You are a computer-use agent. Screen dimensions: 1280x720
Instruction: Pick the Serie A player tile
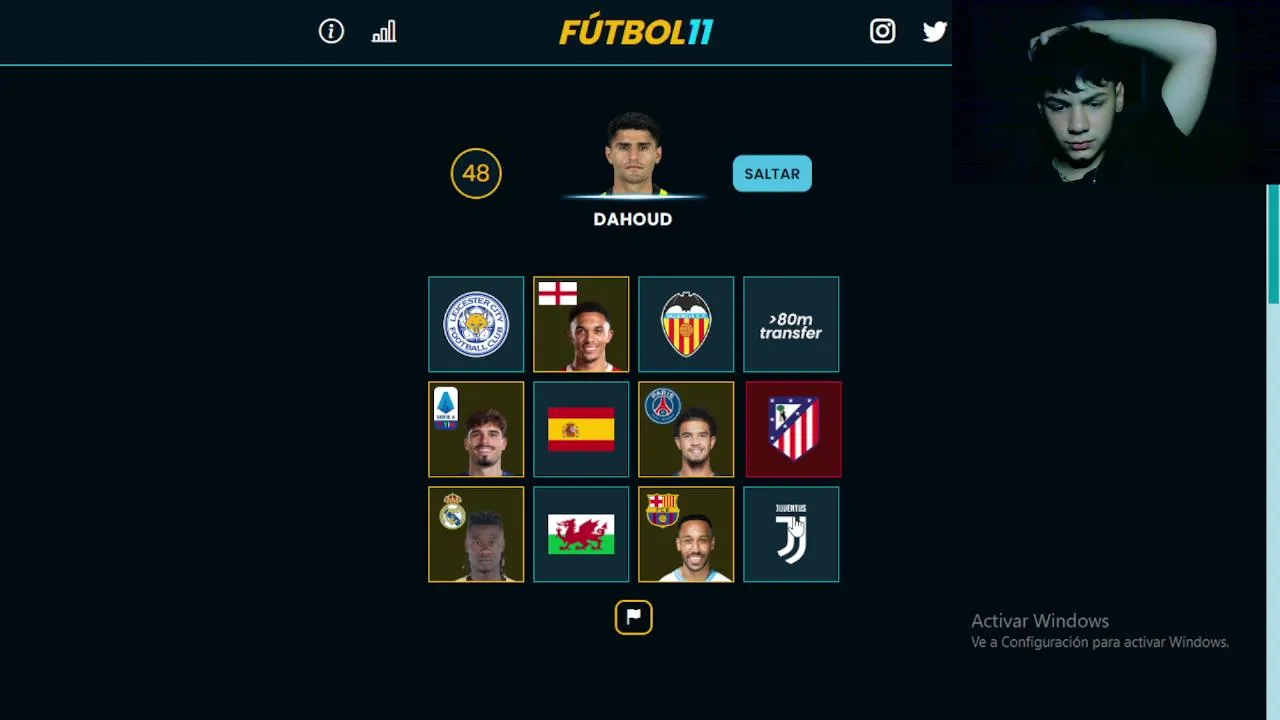[476, 429]
